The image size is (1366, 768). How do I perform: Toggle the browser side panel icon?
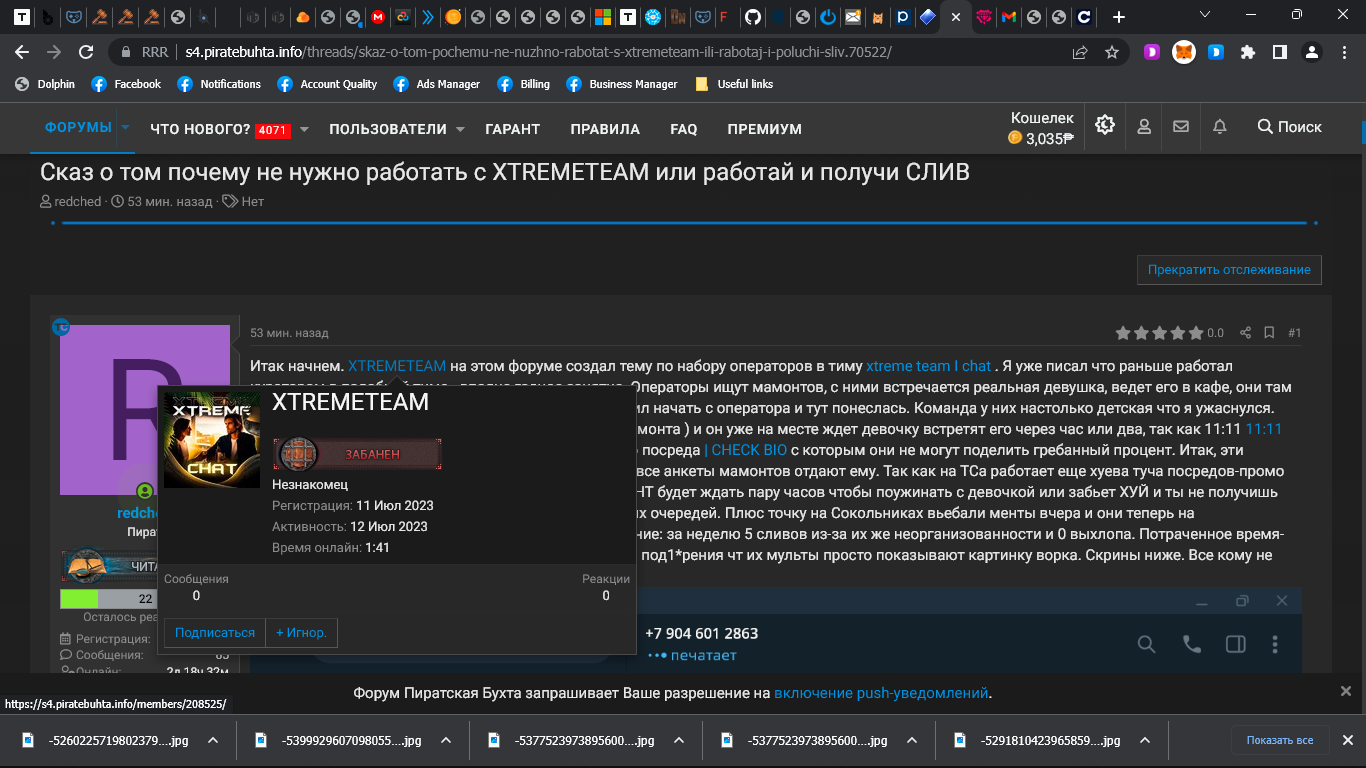[1279, 52]
